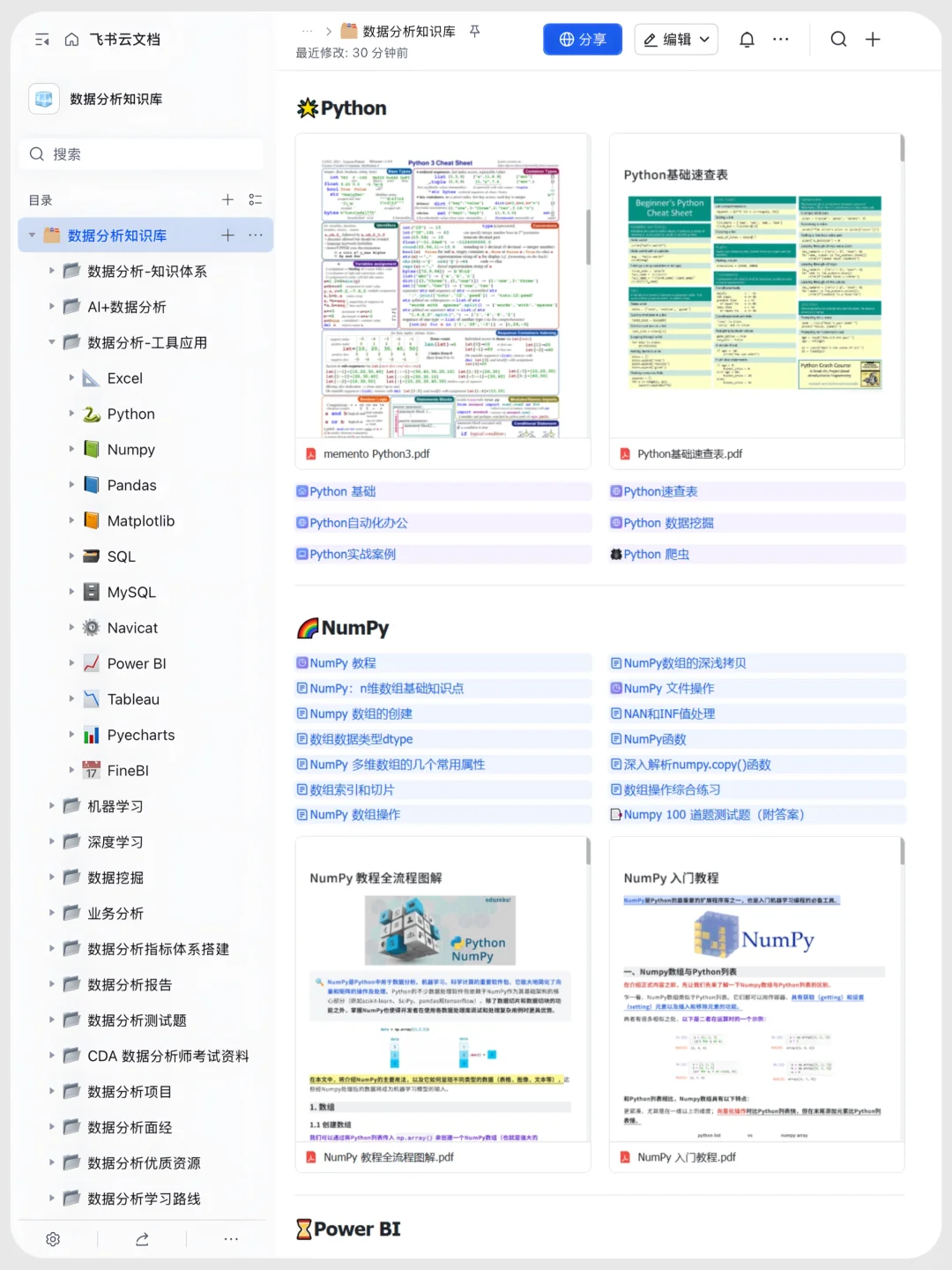
Task: Click the Numpy green book icon
Action: (x=91, y=450)
